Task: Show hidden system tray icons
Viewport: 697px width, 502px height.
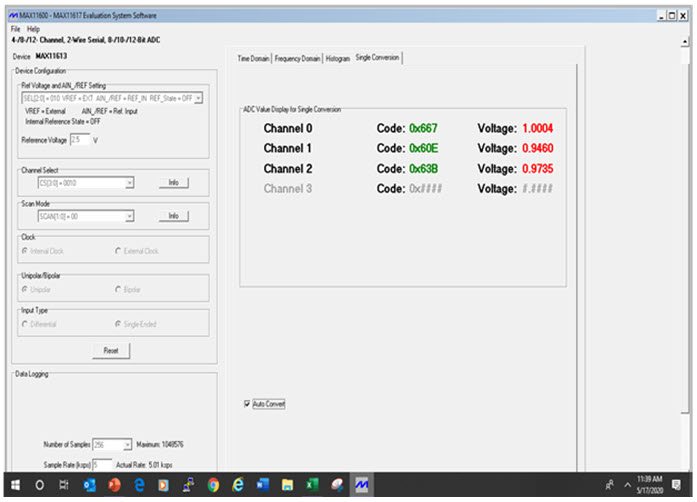Action: click(627, 485)
